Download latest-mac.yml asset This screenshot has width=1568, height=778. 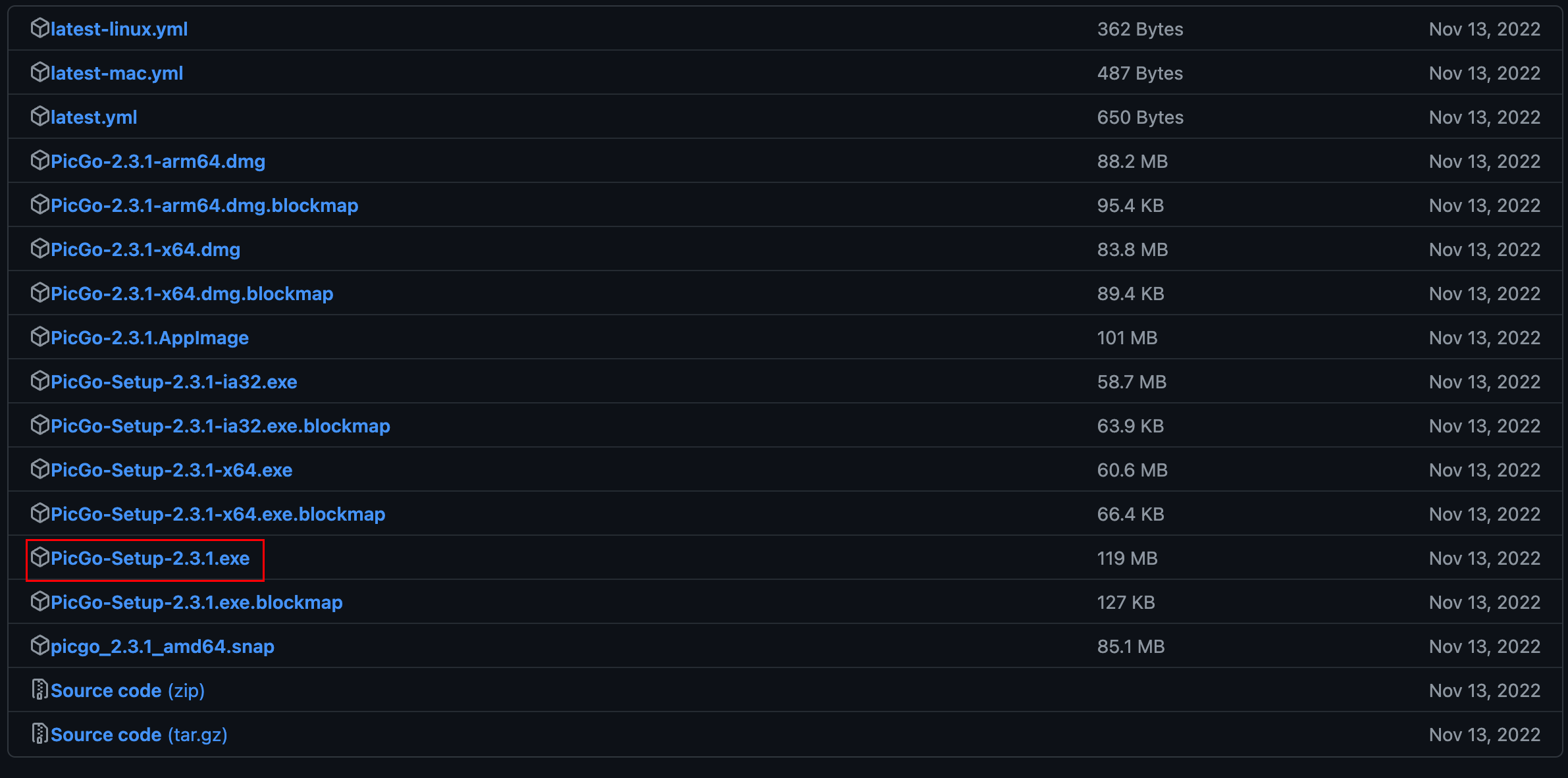click(x=117, y=73)
